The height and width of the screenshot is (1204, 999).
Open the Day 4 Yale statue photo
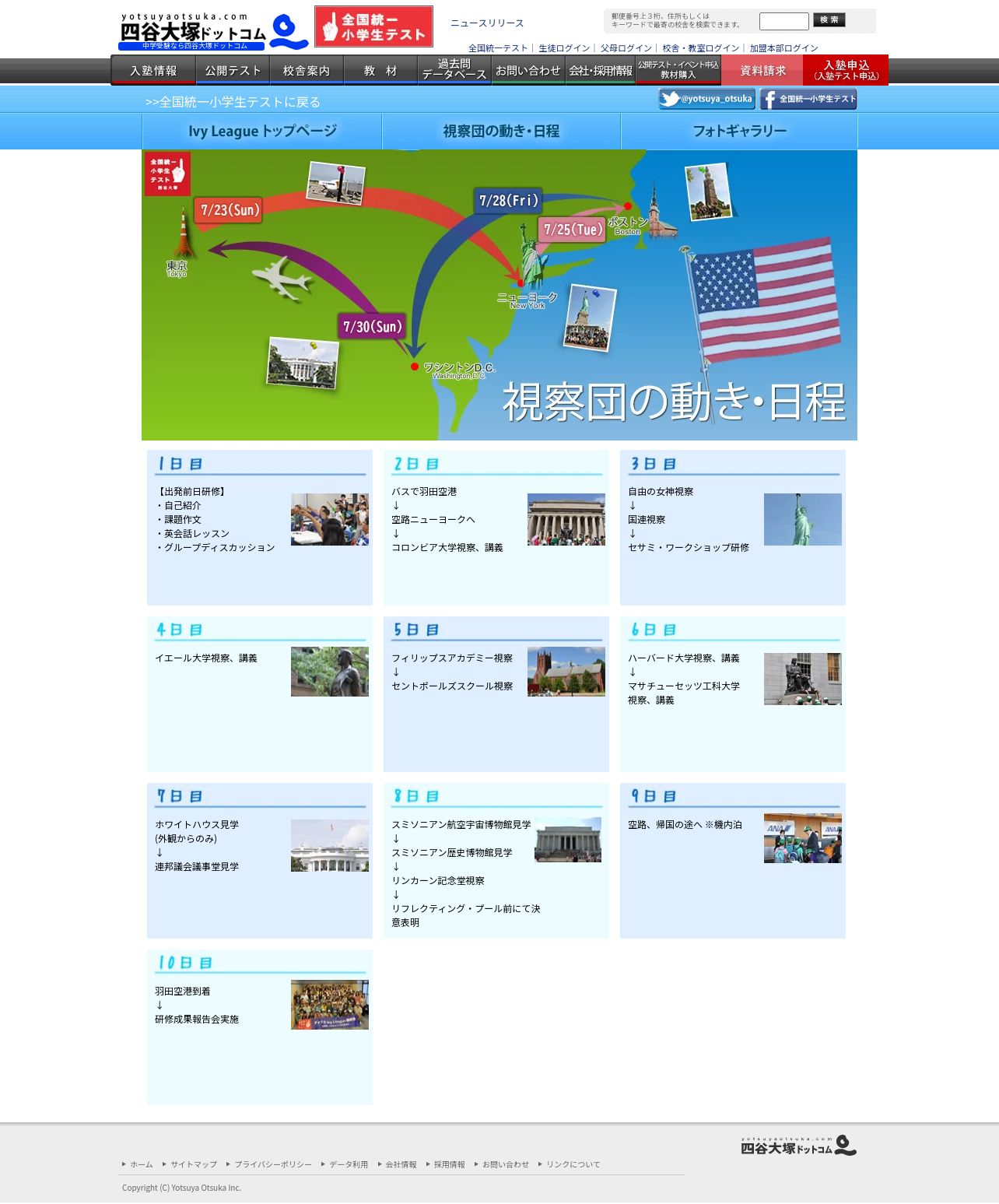330,672
